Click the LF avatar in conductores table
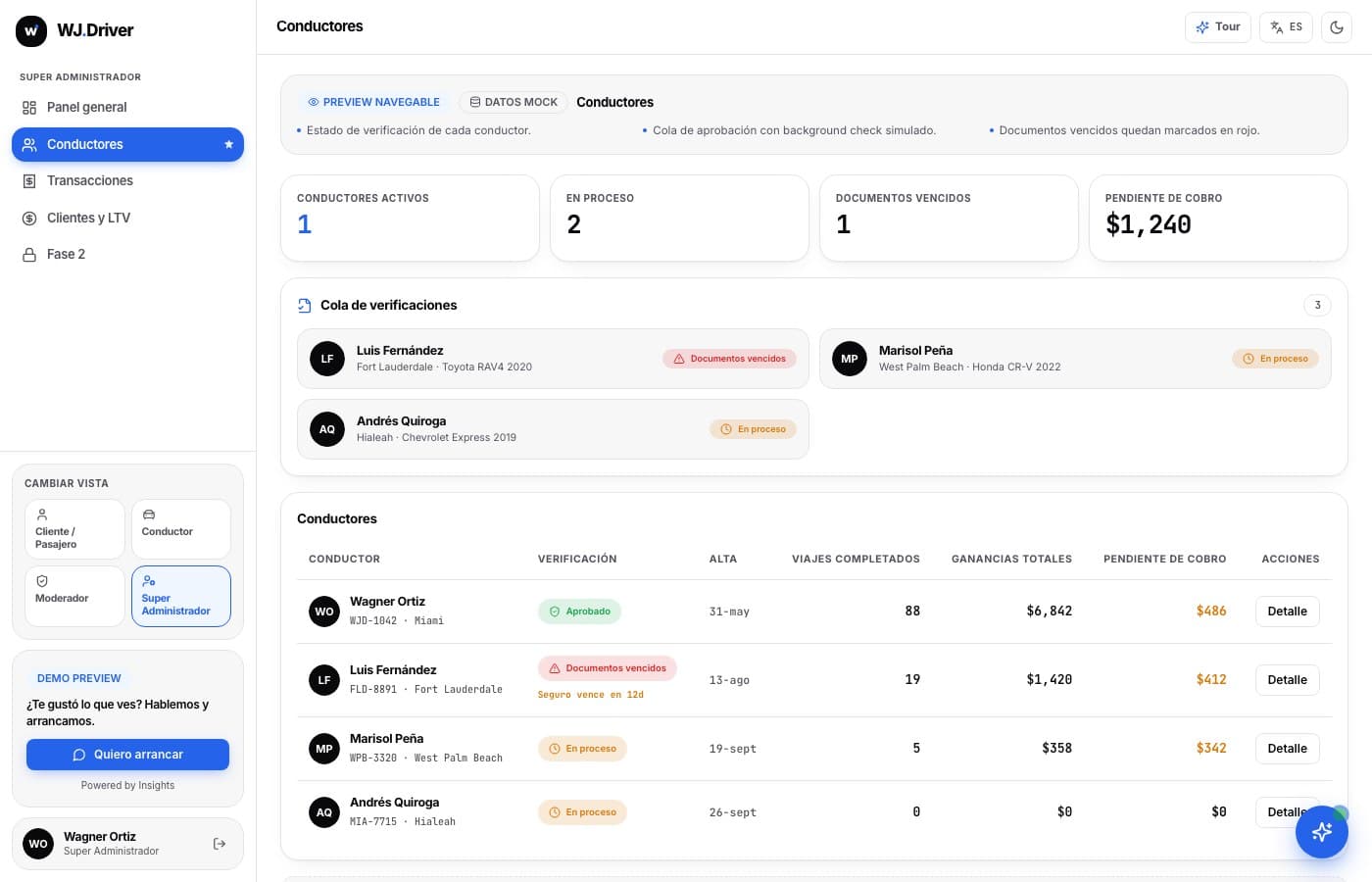Screen dimensions: 1372x882 pos(324,680)
